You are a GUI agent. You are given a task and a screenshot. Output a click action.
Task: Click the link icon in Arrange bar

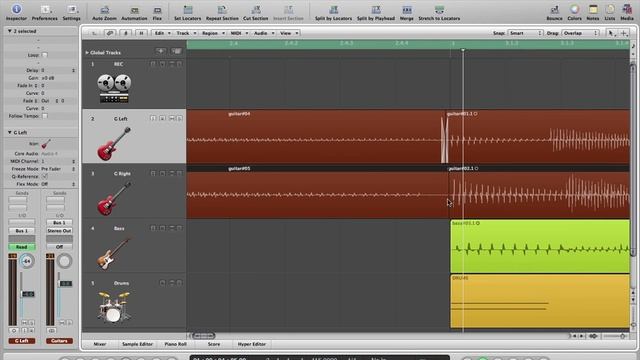[x=110, y=33]
